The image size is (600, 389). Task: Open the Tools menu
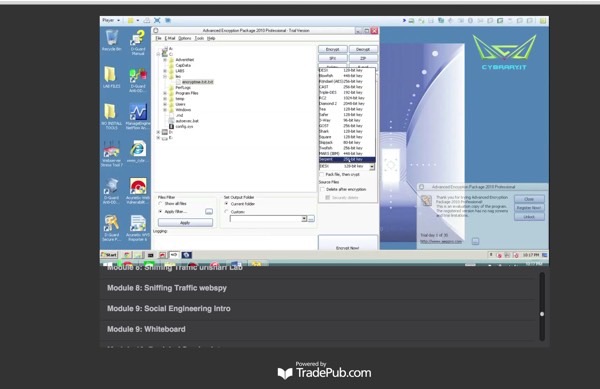coord(199,38)
